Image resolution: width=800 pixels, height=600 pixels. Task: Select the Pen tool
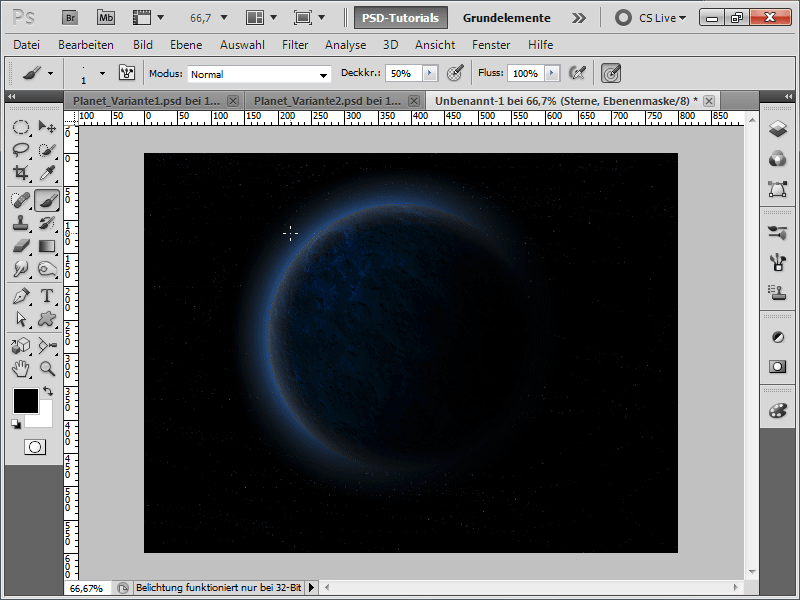click(x=20, y=296)
